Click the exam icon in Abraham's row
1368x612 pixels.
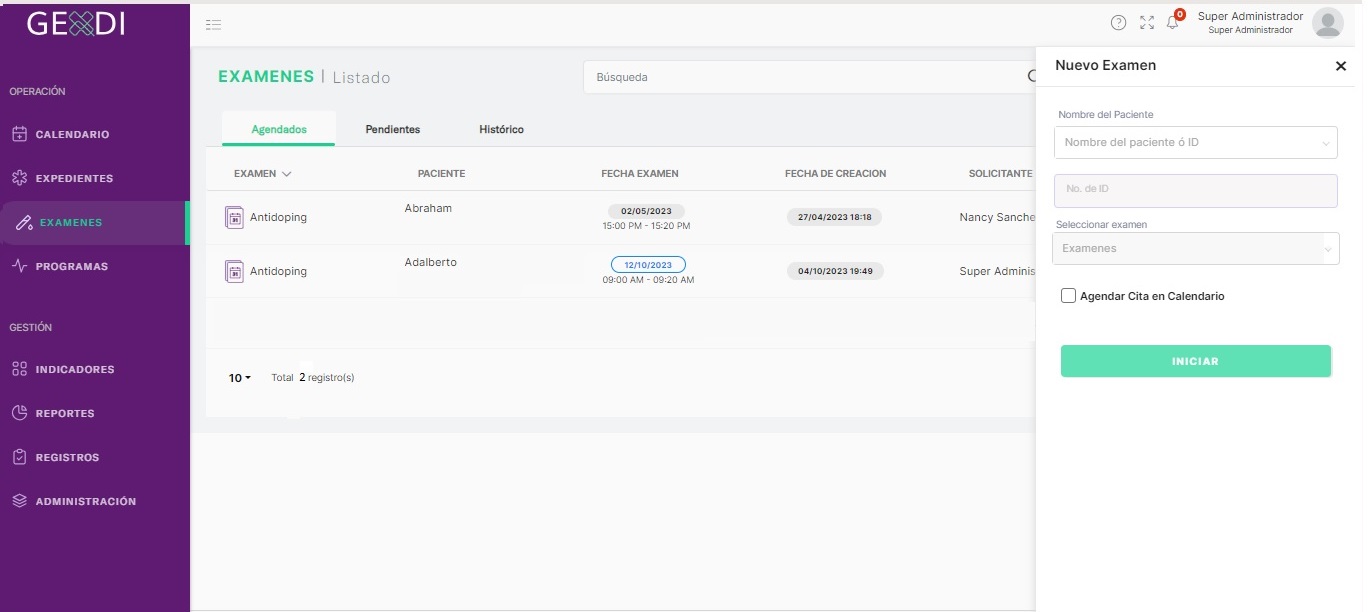234,217
